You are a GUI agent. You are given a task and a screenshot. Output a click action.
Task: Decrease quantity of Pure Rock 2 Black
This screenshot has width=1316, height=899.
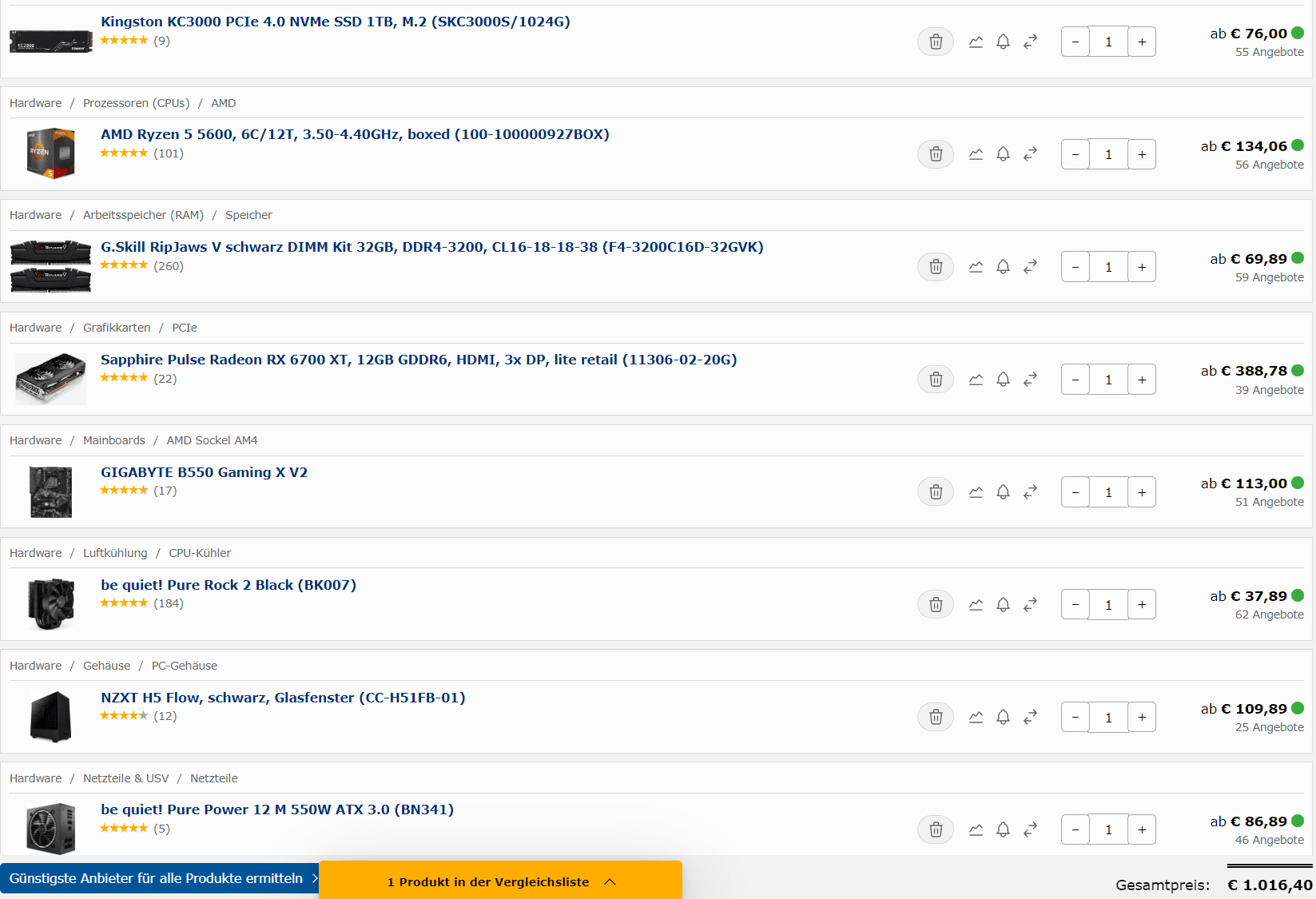point(1075,605)
